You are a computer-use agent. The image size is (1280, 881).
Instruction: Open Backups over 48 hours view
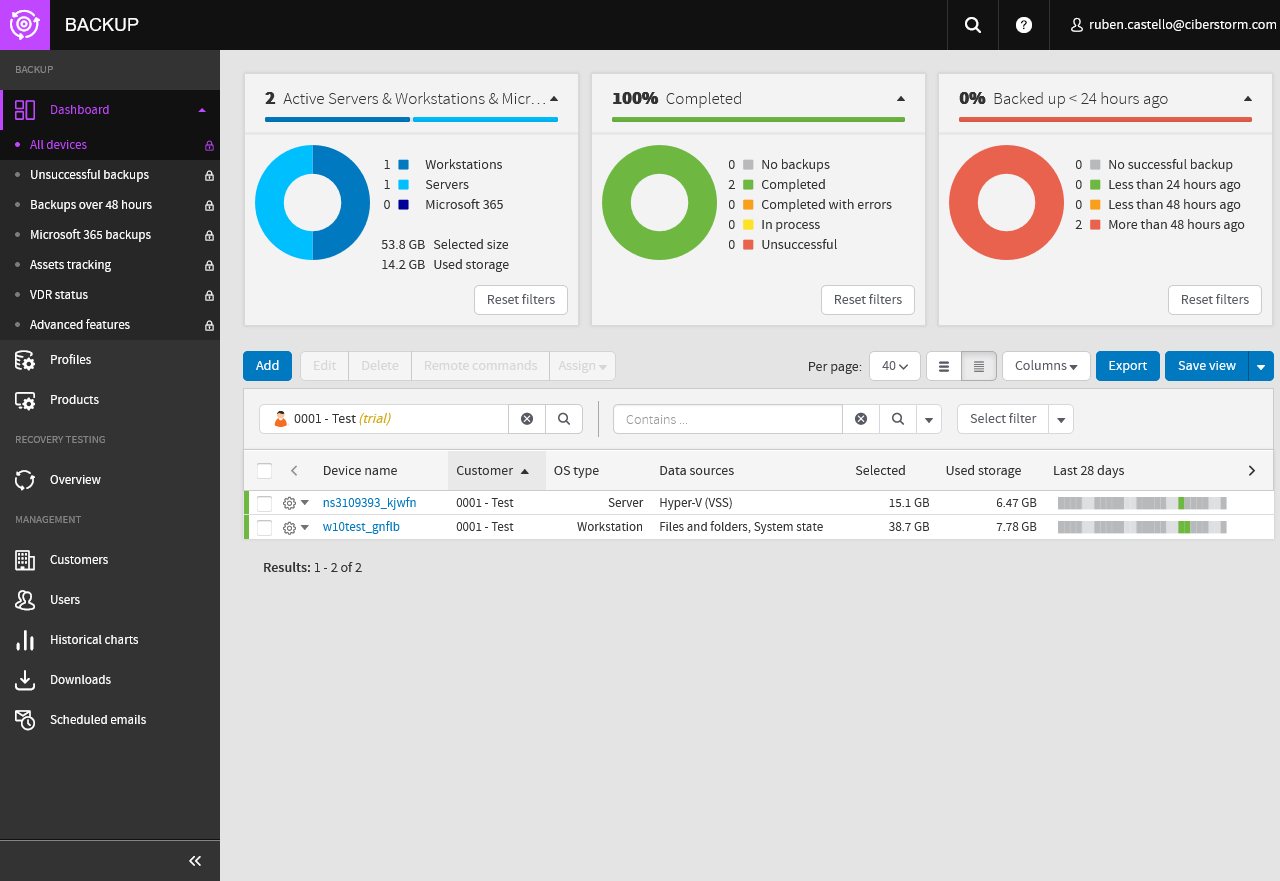click(91, 205)
